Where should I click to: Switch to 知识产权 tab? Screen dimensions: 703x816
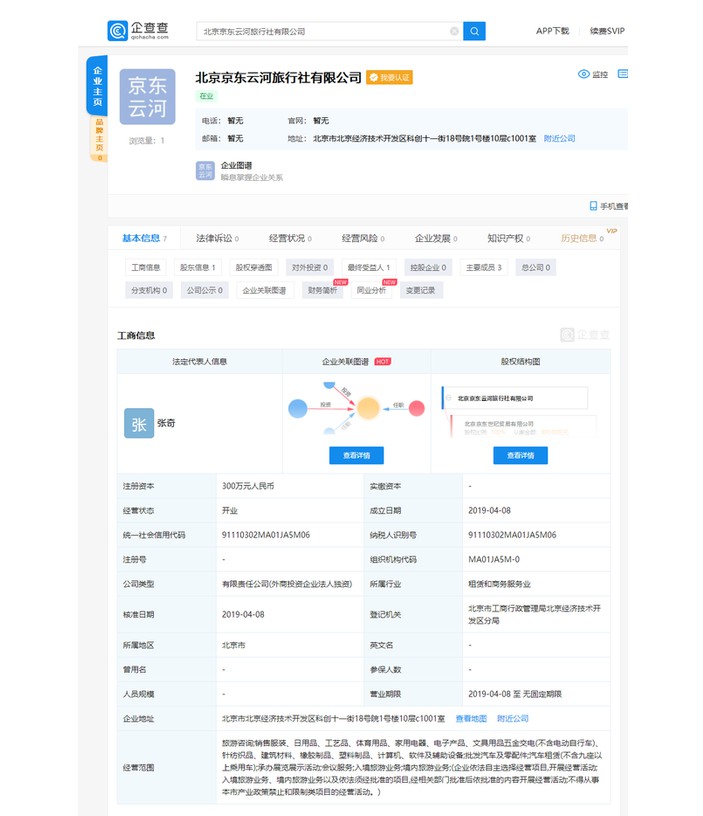[x=508, y=238]
